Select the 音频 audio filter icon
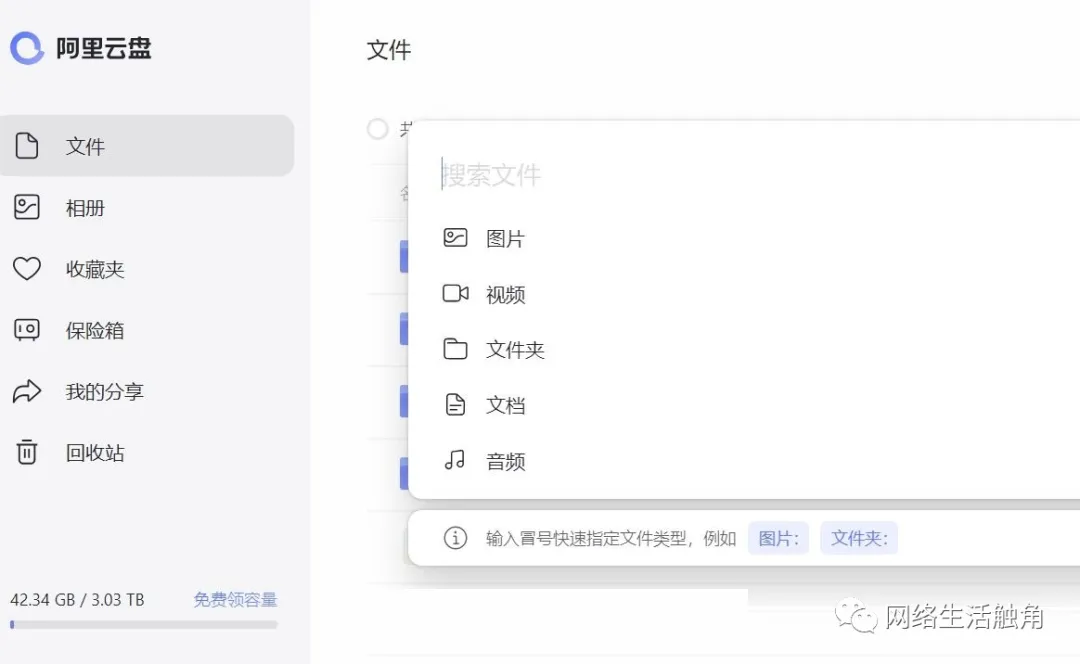The image size is (1080, 664). pyautogui.click(x=455, y=461)
